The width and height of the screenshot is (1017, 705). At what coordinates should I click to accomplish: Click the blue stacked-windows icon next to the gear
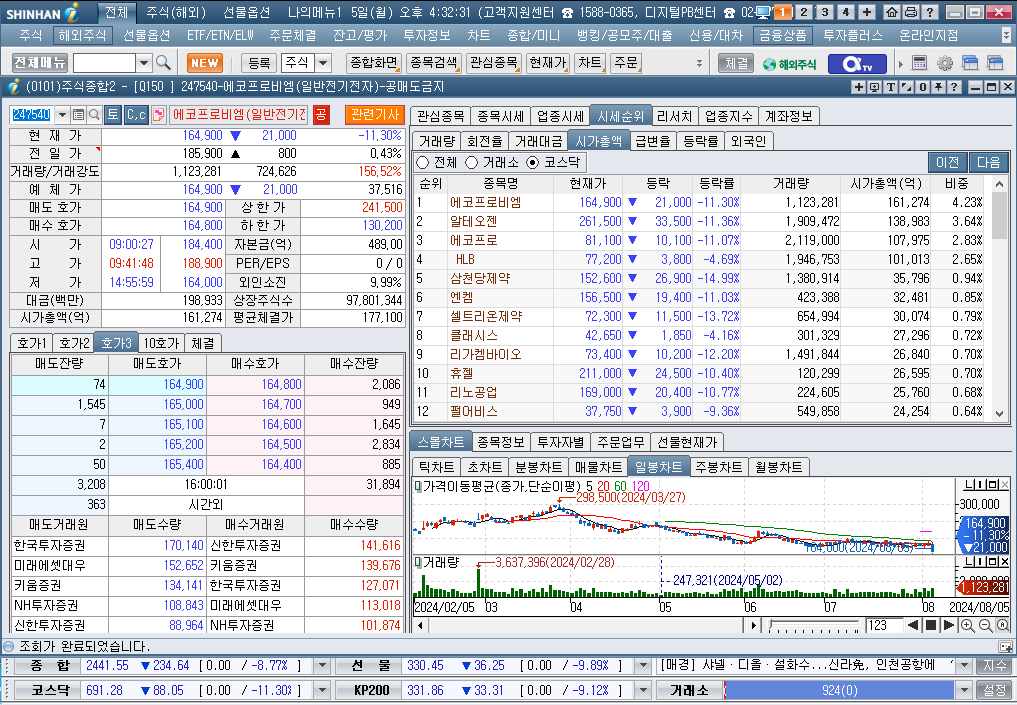tap(970, 63)
